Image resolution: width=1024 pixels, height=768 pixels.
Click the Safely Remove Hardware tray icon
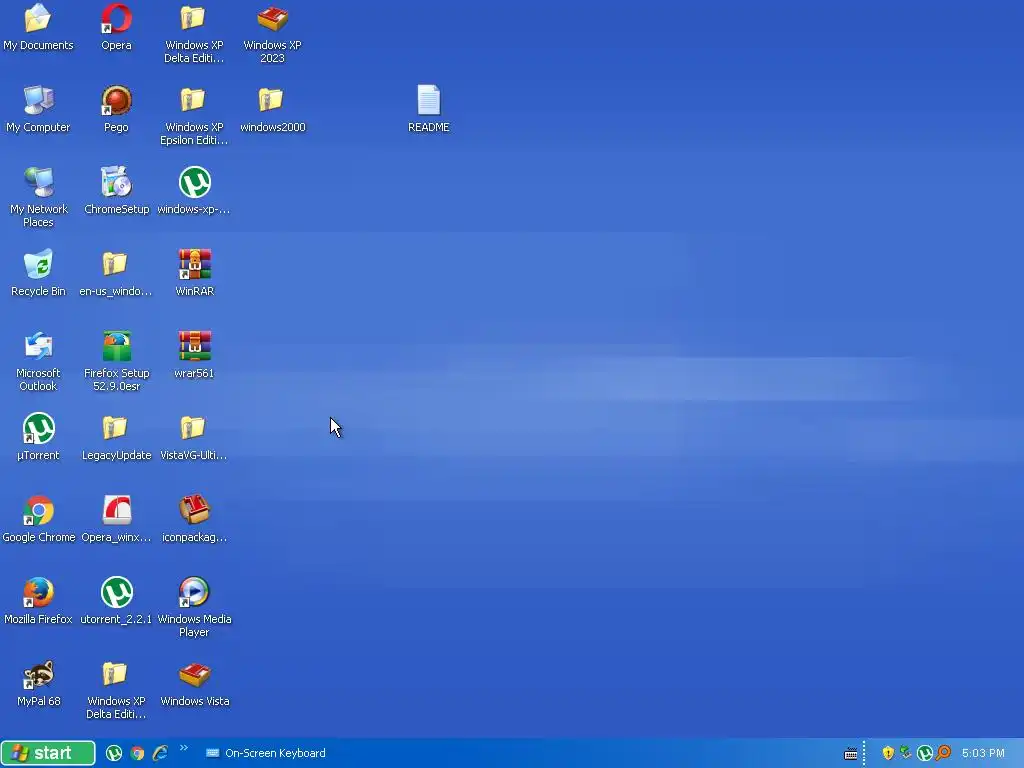pyautogui.click(x=906, y=753)
